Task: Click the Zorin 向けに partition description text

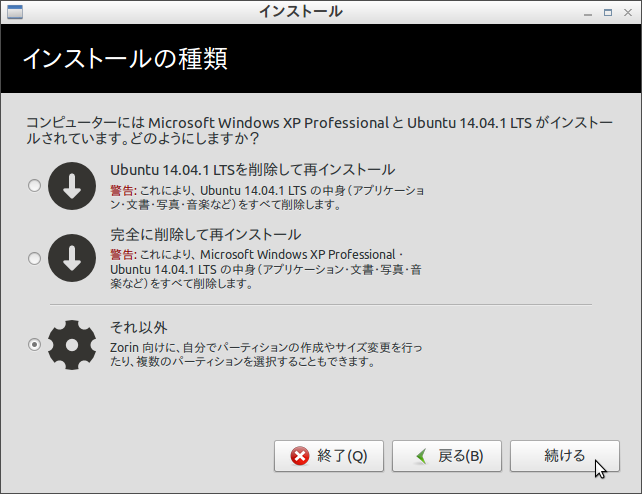Action: tap(266, 354)
